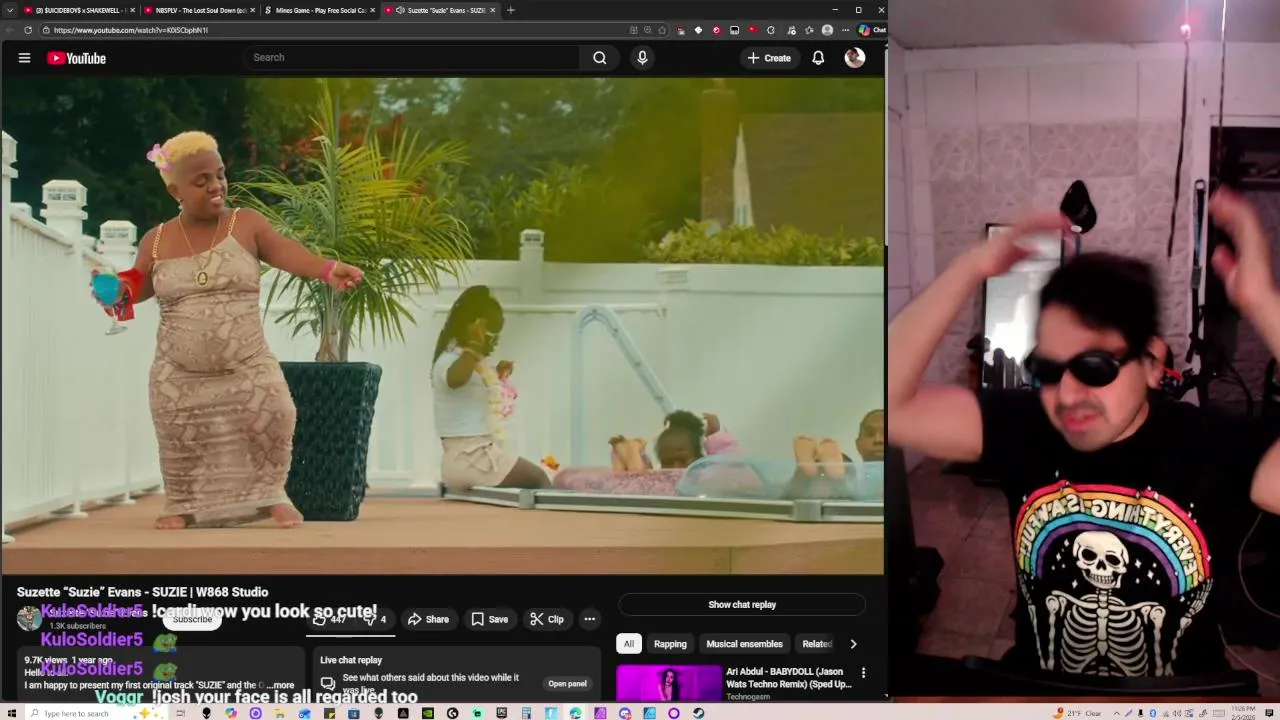Subscribe to the Suzette Evans channel
1280x720 pixels.
192,619
